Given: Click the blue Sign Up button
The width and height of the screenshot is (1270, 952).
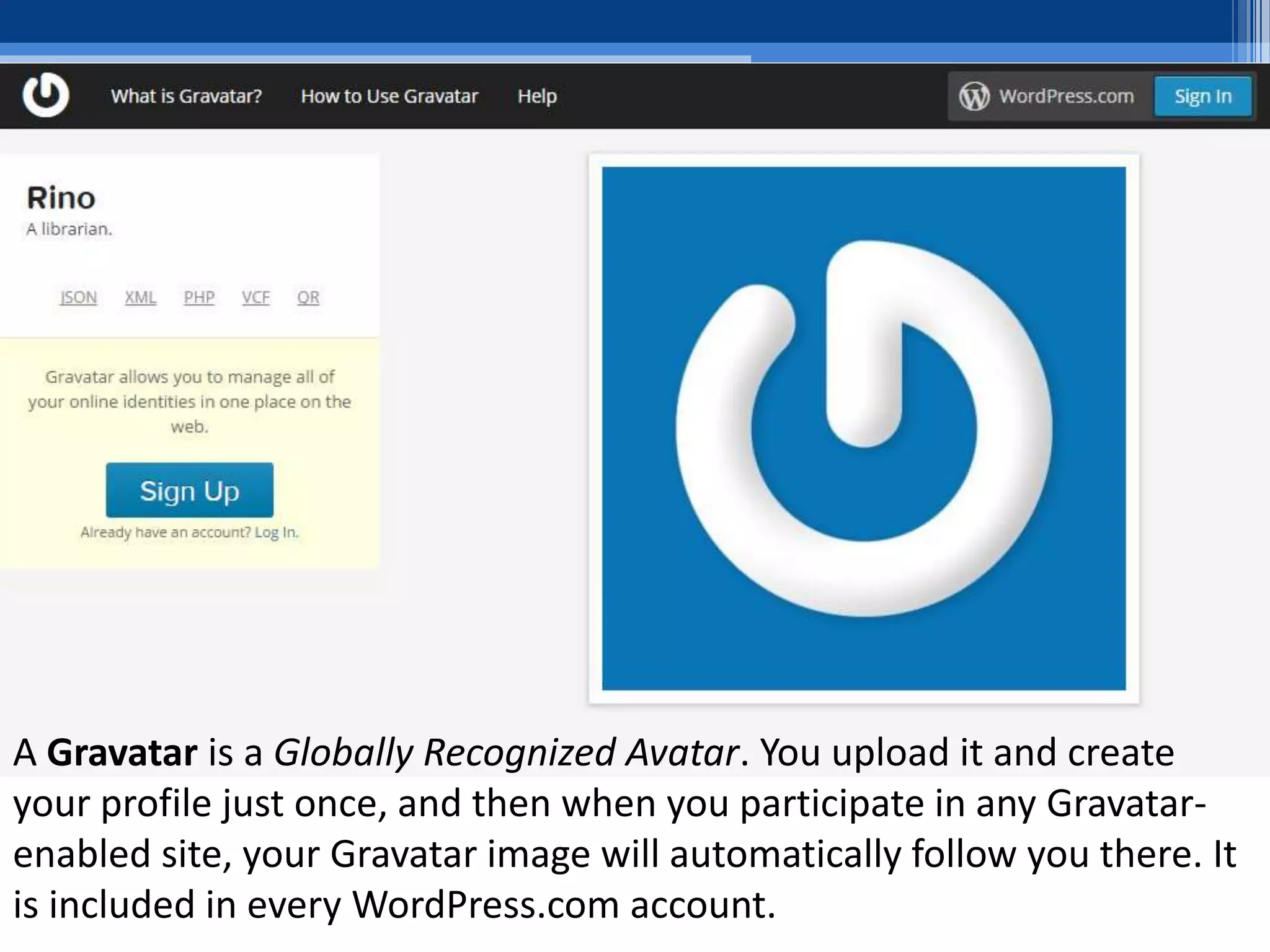Looking at the screenshot, I should pos(190,490).
